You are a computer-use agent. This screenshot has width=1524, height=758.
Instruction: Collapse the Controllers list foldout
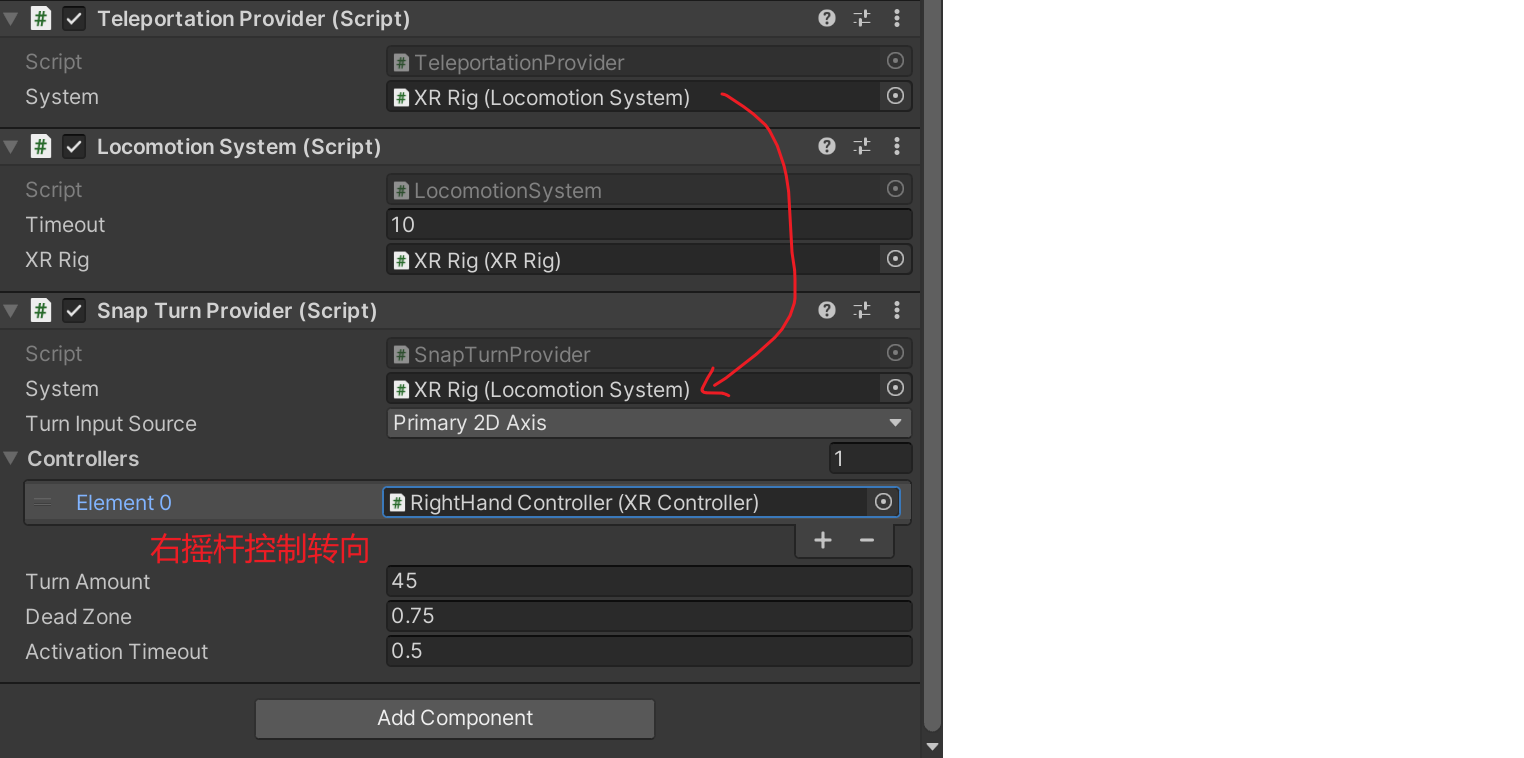pos(11,459)
